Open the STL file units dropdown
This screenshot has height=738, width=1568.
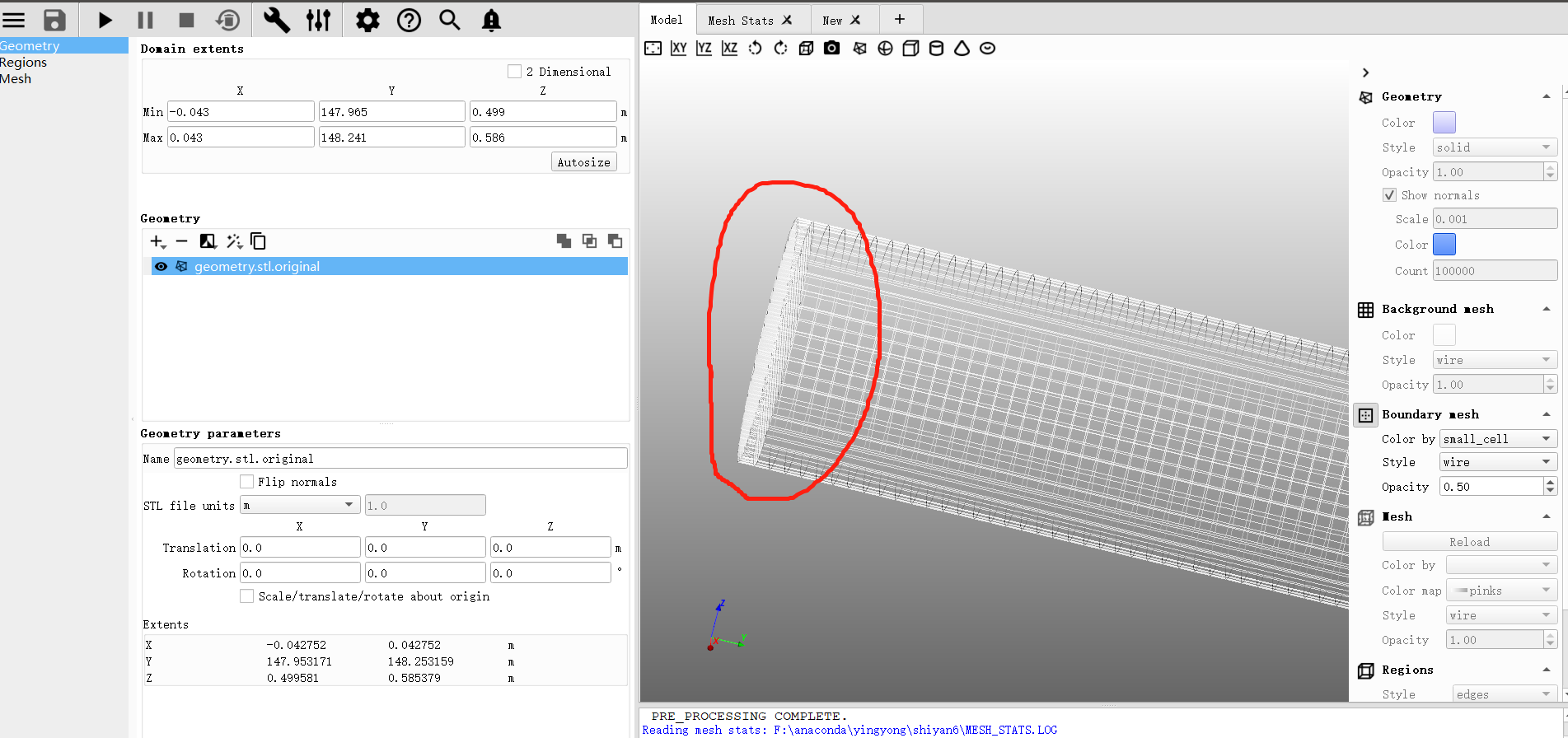(299, 505)
